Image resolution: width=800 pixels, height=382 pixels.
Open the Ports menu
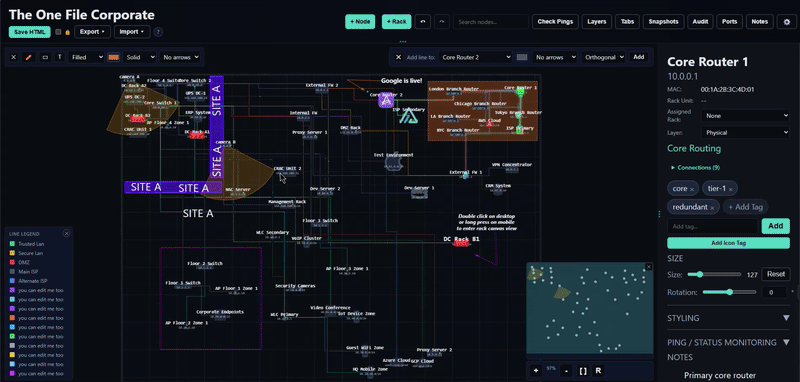[x=730, y=22]
